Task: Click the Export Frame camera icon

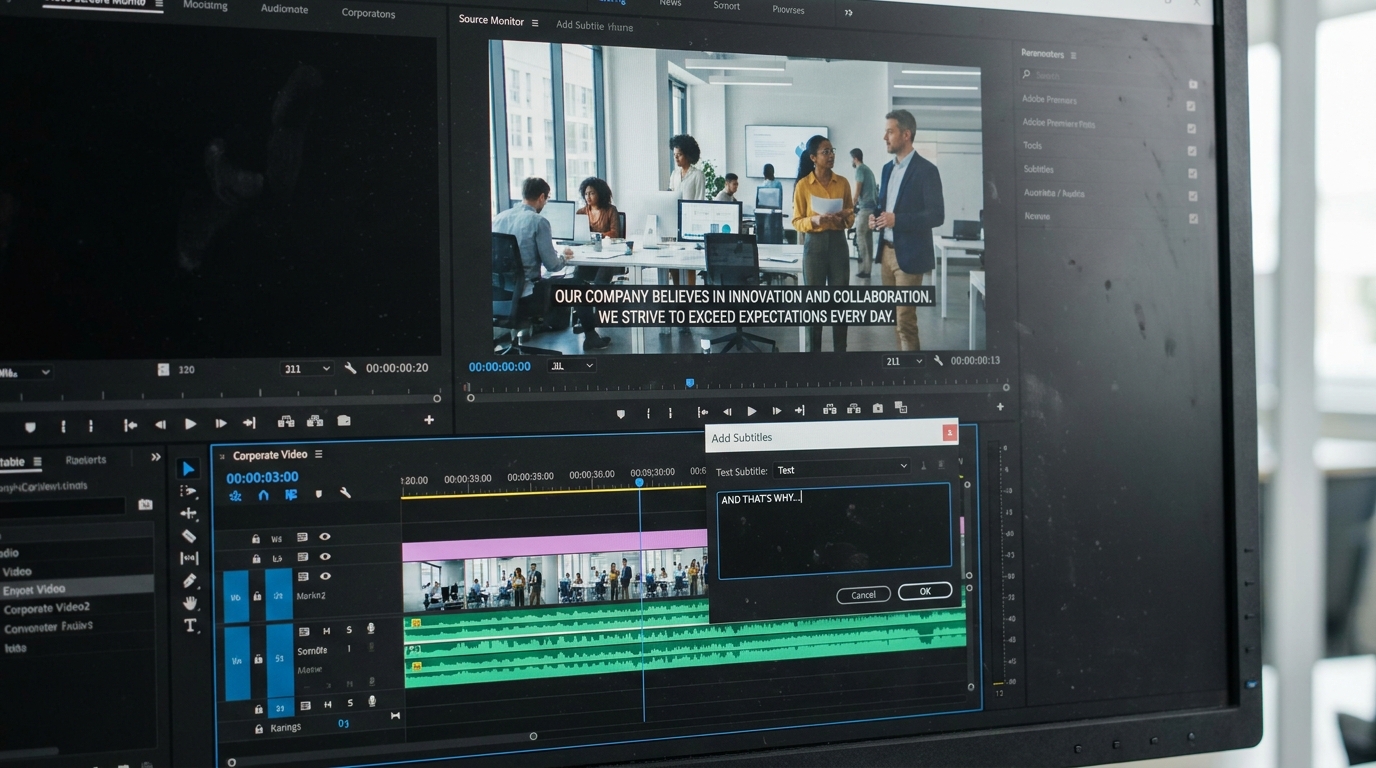Action: coord(877,408)
